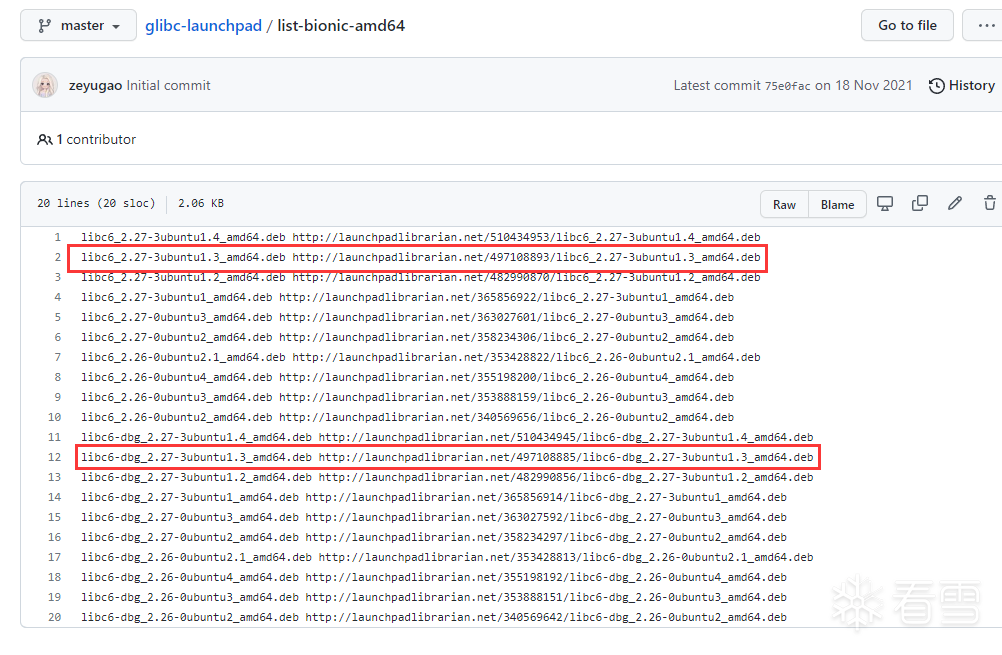Click the line for libc6_2.27-3ubuntu1_amd64.deb
Screen dimensions: 1002x655
(407, 297)
